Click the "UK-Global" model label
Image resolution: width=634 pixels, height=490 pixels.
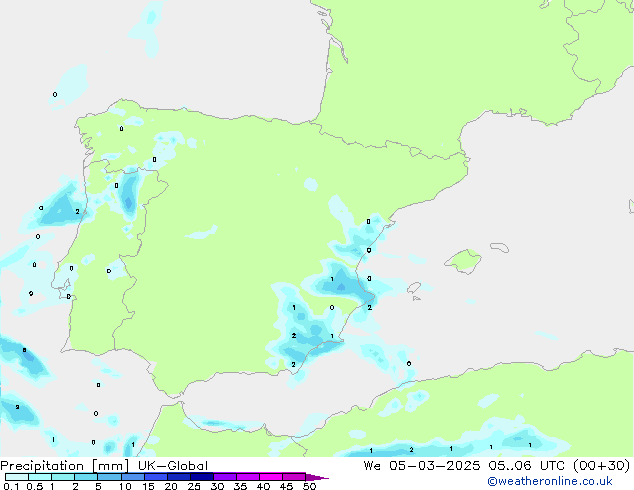pyautogui.click(x=173, y=466)
